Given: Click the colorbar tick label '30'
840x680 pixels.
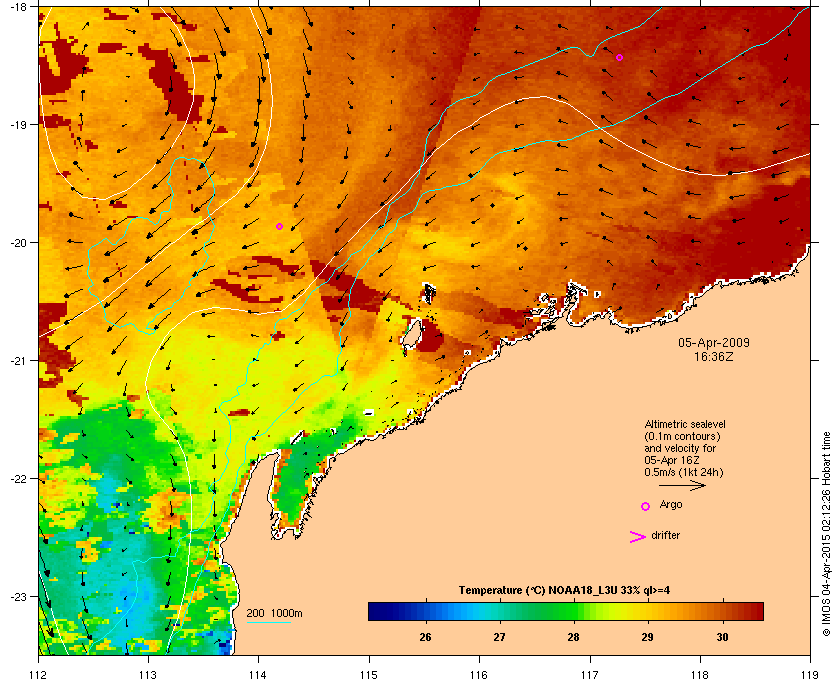Looking at the screenshot, I should pyautogui.click(x=722, y=637).
